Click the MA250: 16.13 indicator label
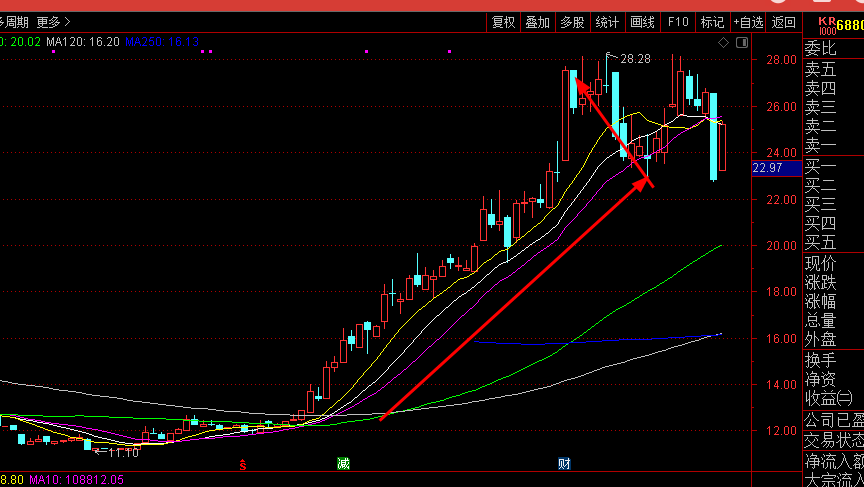 162,42
